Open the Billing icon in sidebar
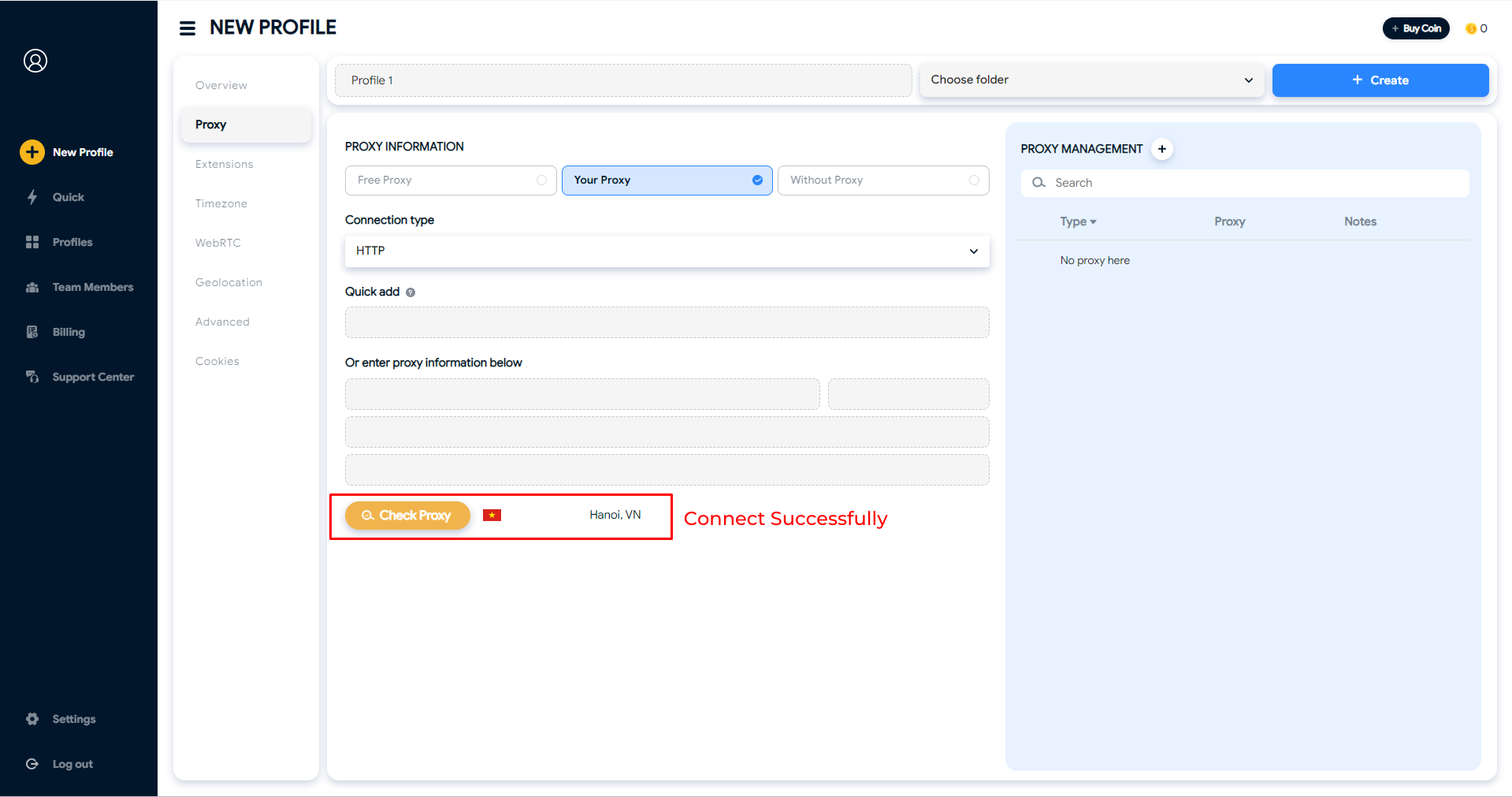Screen dimensions: 1512x797 click(32, 332)
